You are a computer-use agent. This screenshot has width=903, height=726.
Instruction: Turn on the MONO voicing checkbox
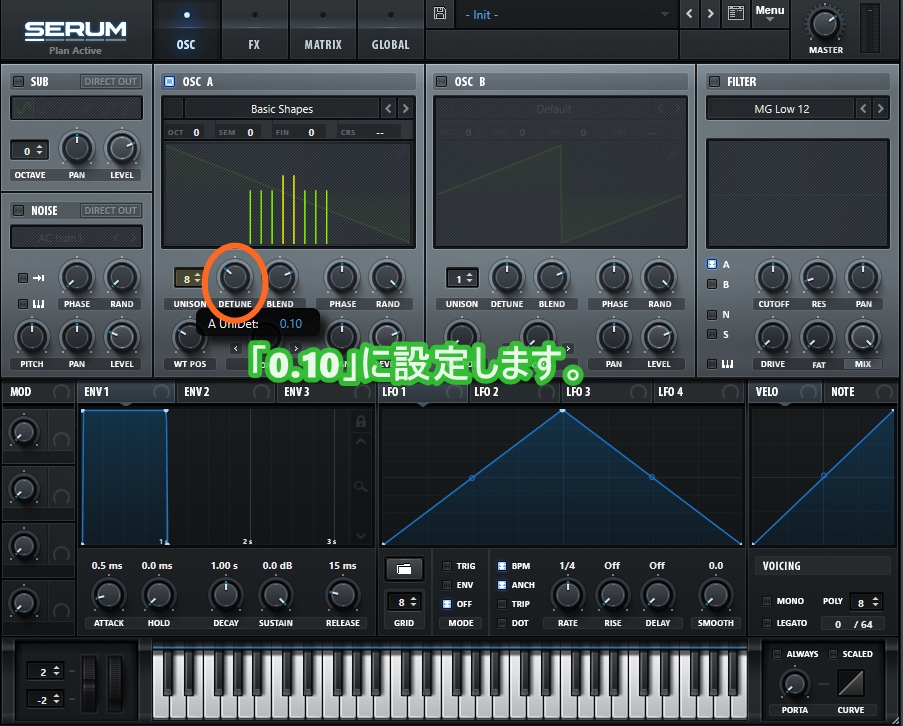767,601
